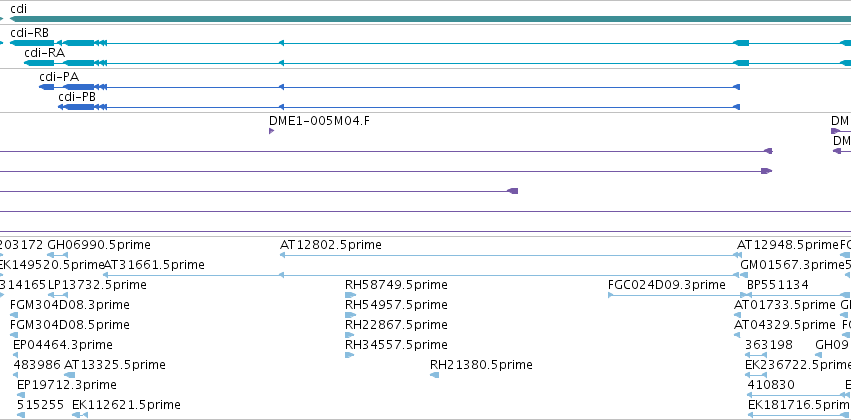This screenshot has width=851, height=420.
Task: Click the EK236722.5prime label
Action: coord(798,365)
